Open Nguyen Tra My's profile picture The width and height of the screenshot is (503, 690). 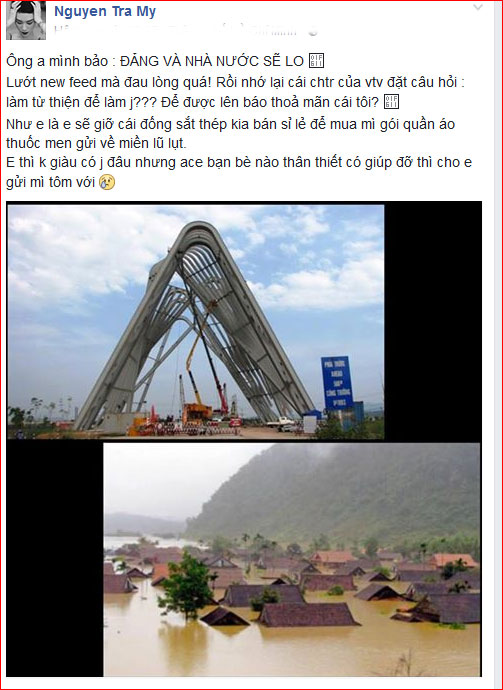26,20
